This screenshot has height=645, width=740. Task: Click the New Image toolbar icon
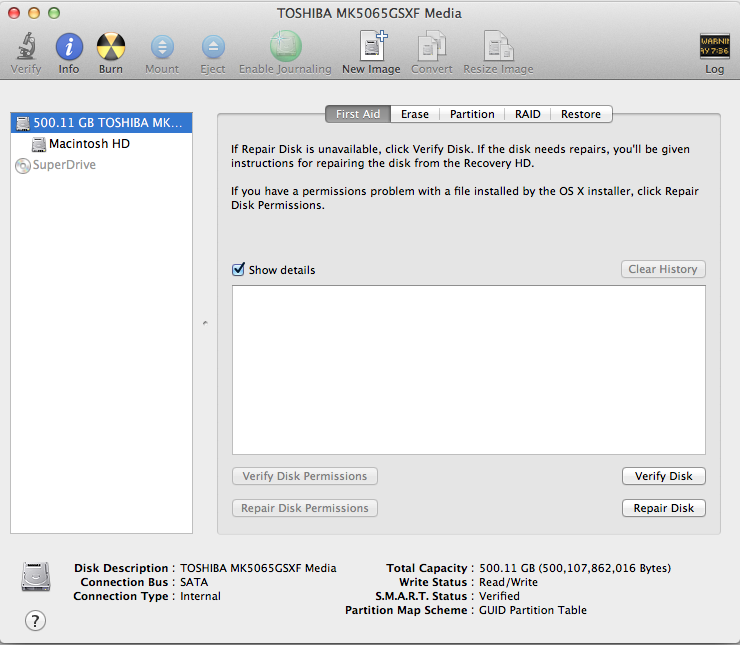(371, 47)
